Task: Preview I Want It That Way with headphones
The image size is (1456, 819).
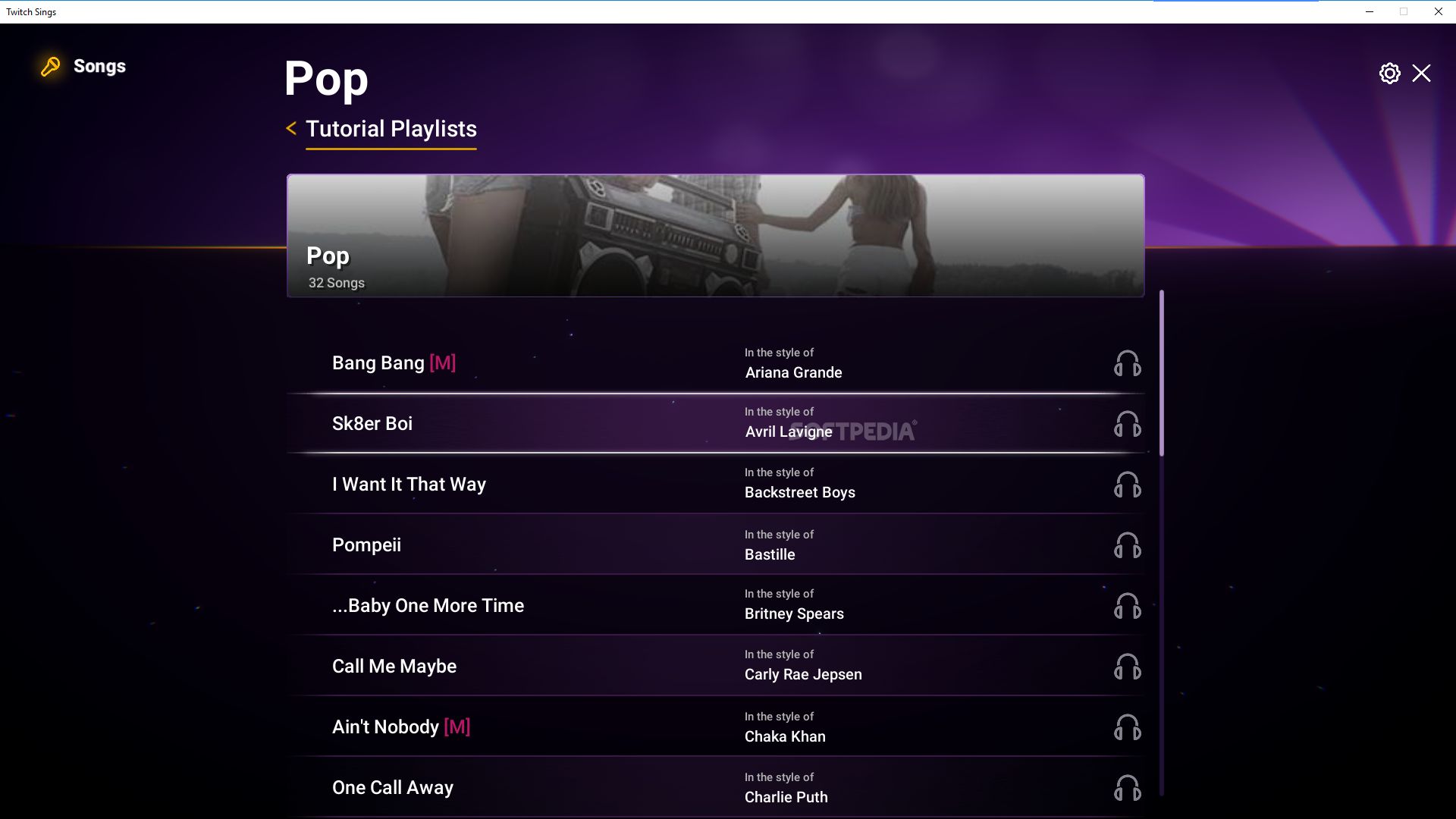Action: point(1127,485)
